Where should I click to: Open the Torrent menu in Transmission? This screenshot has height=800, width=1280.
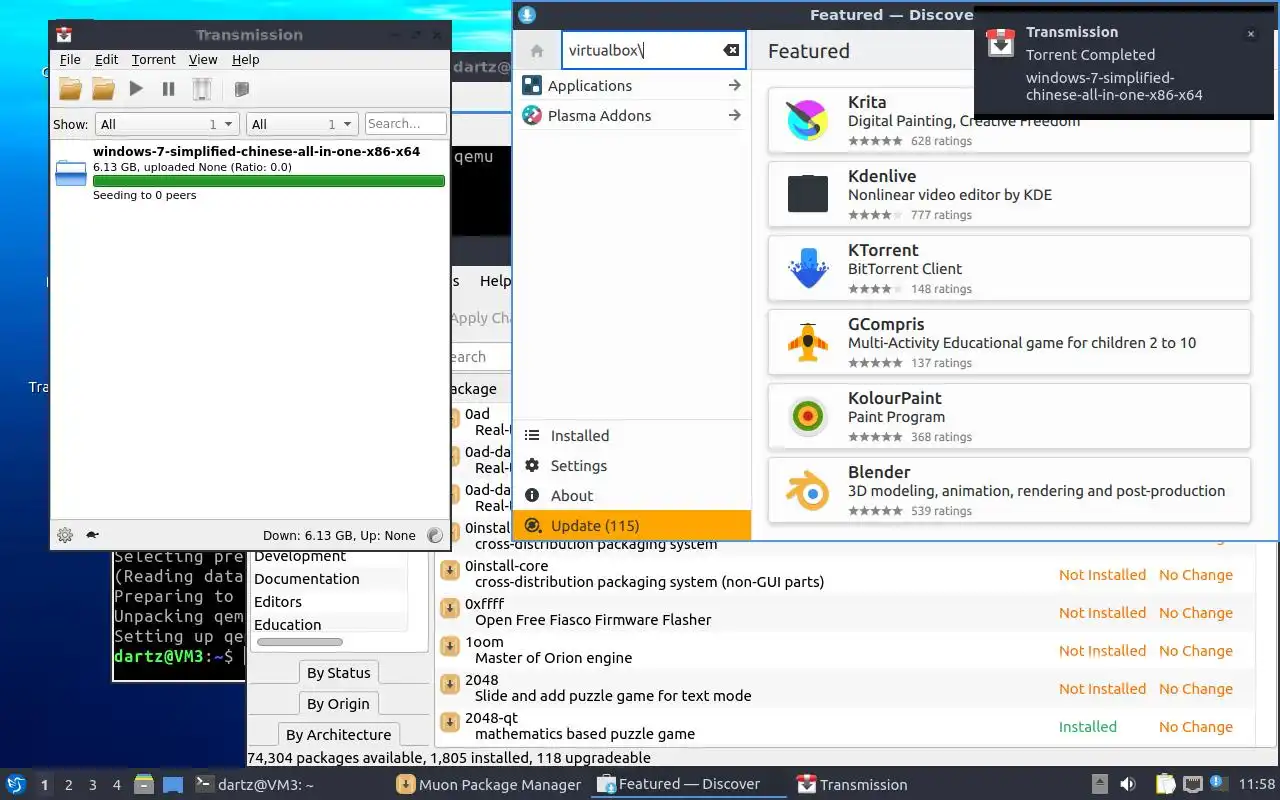(x=153, y=60)
